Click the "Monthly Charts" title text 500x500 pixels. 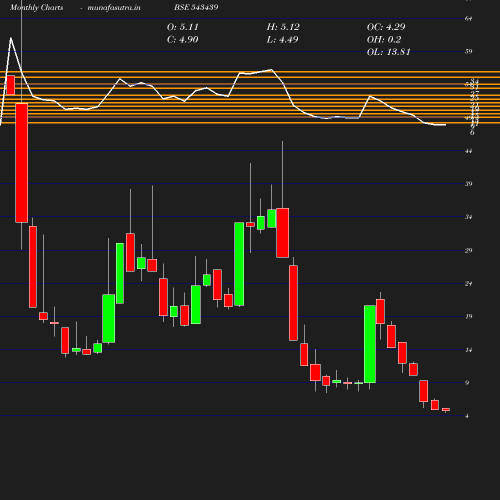(x=37, y=7)
